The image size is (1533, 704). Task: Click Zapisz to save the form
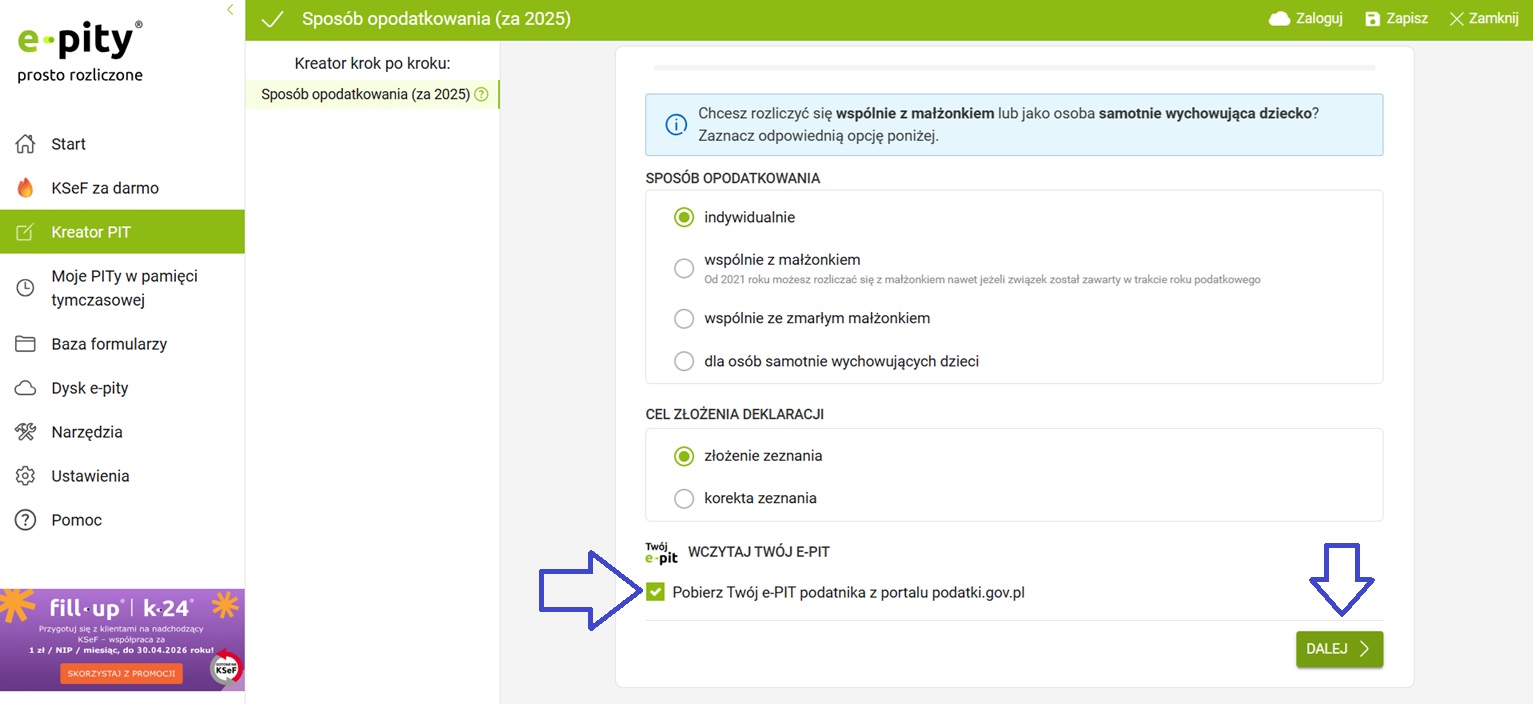(x=1396, y=19)
